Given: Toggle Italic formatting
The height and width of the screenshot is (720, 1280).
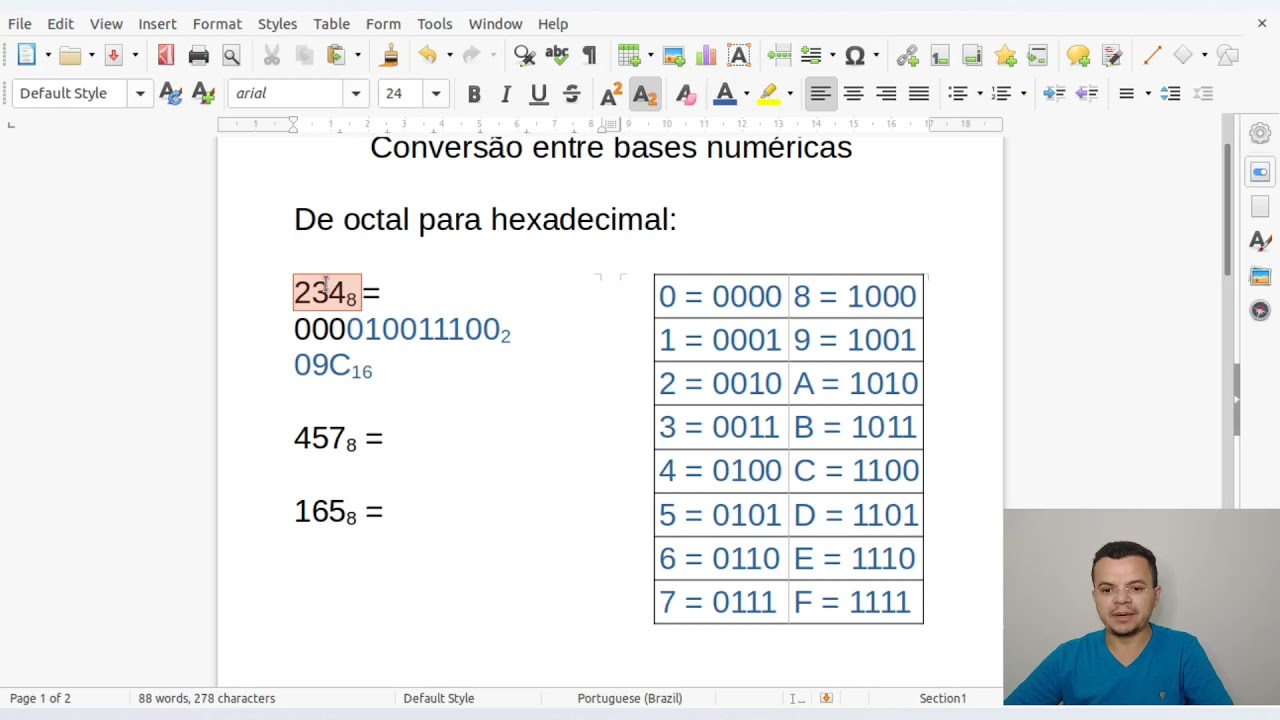Looking at the screenshot, I should (x=506, y=93).
